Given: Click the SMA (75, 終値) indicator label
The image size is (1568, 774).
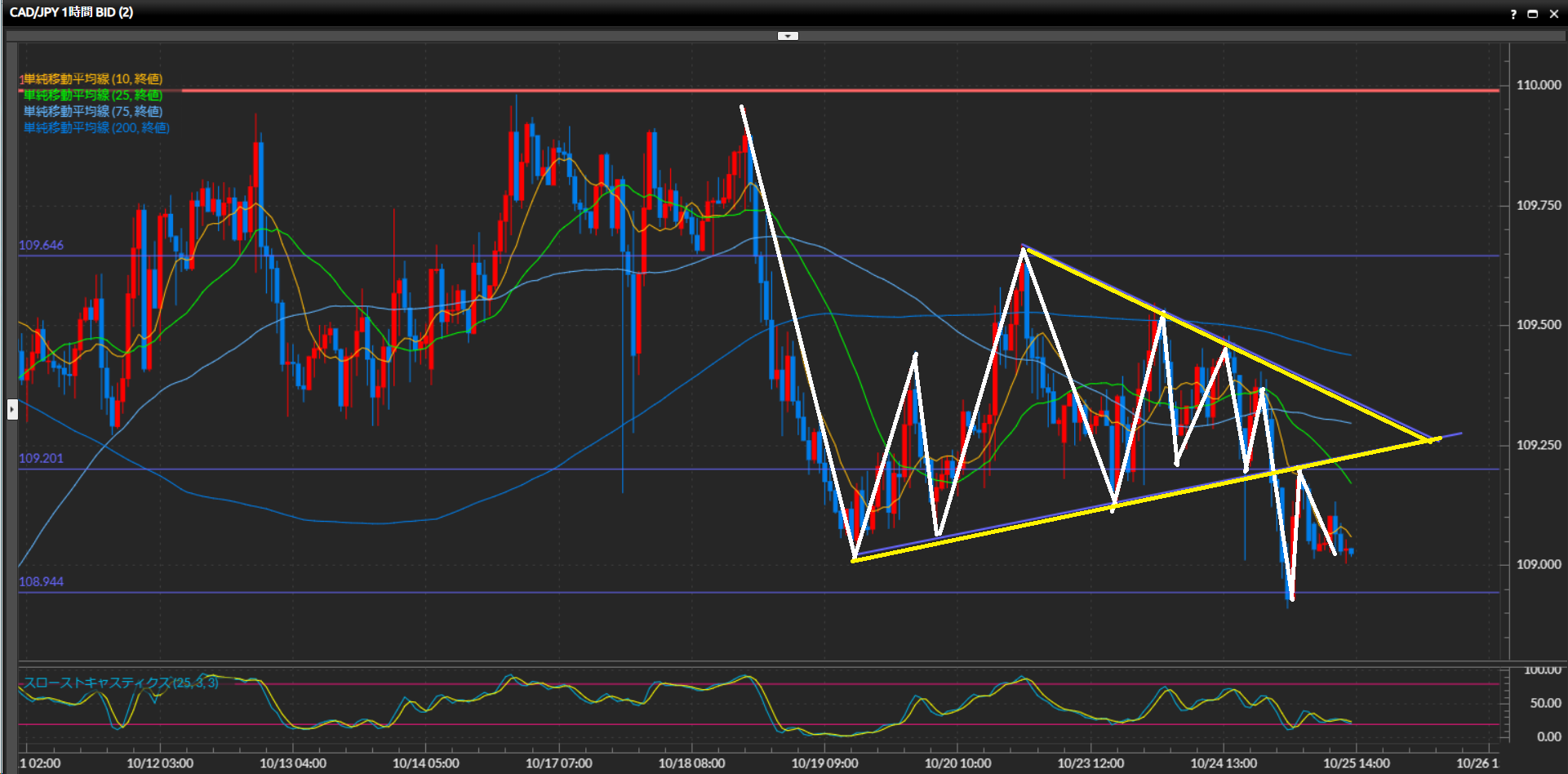Looking at the screenshot, I should coord(92,112).
